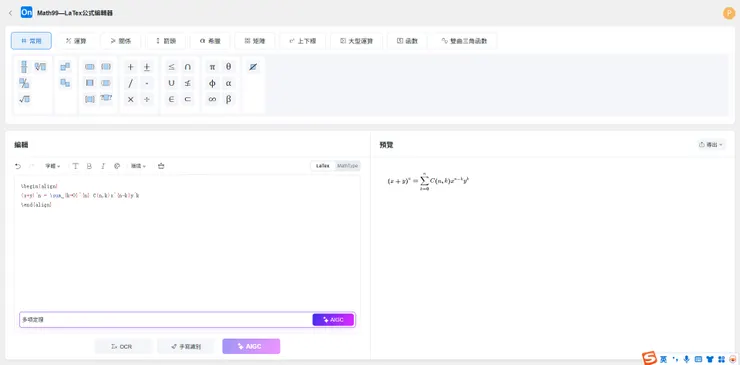This screenshot has width=740, height=365.
Task: Insert the nth-root template
Action: (41, 67)
